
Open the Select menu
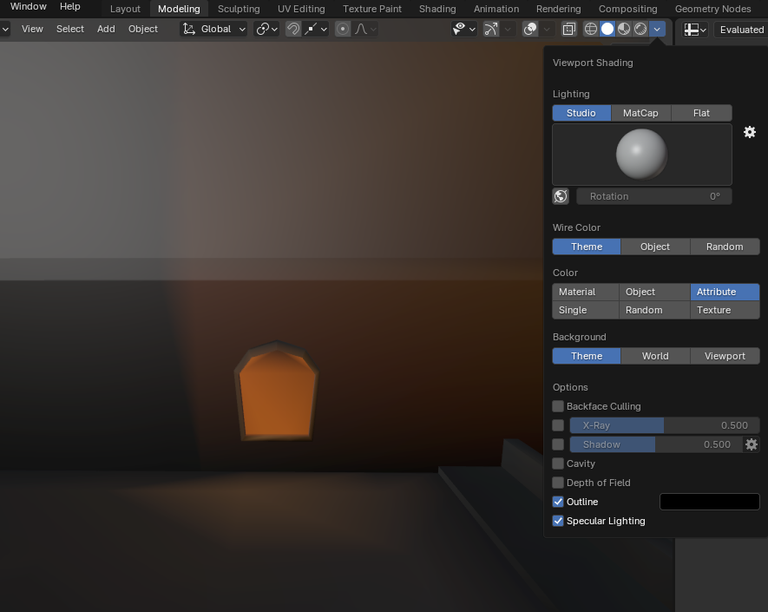click(70, 29)
